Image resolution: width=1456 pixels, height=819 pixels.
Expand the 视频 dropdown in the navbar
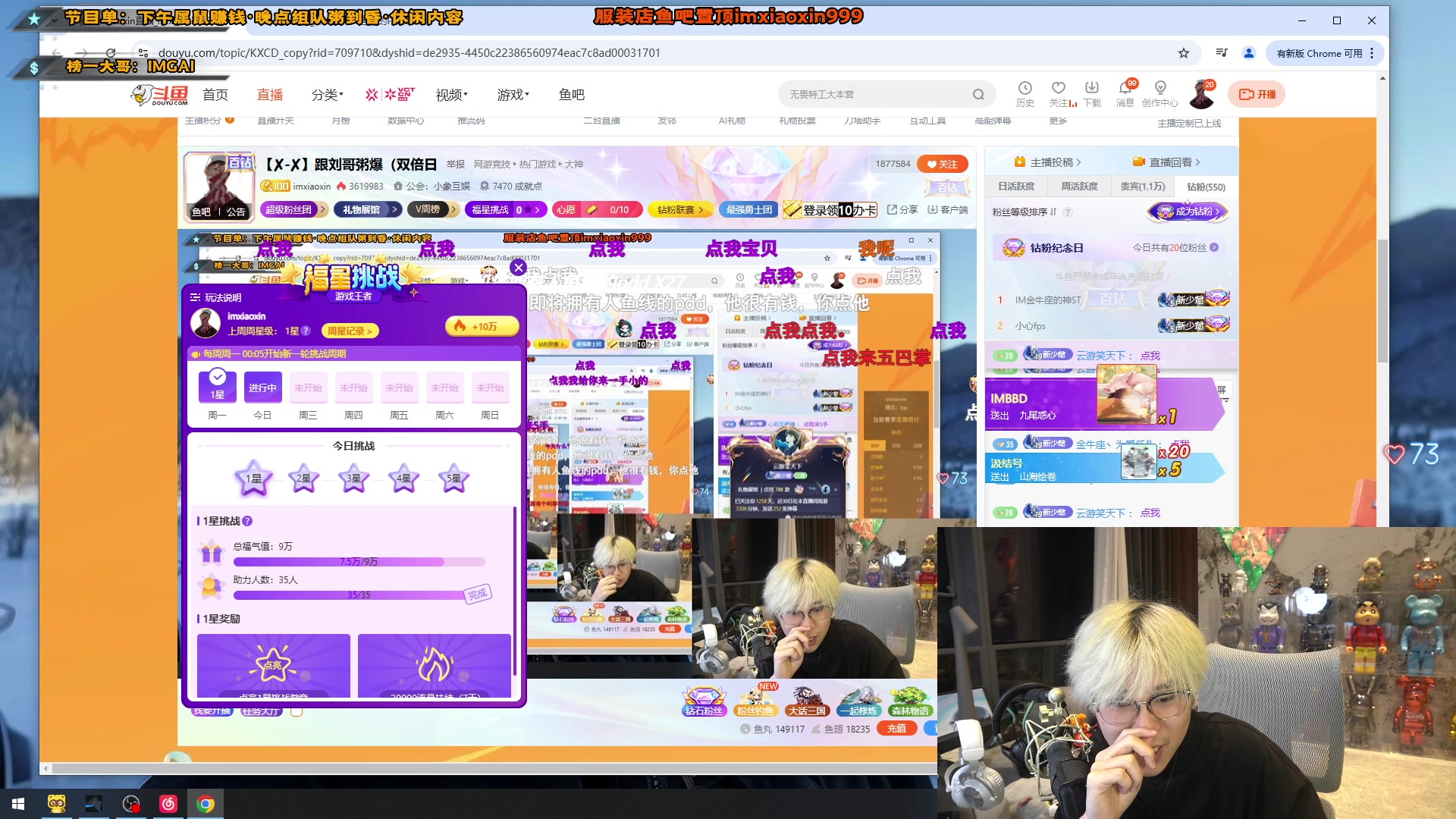pyautogui.click(x=449, y=94)
